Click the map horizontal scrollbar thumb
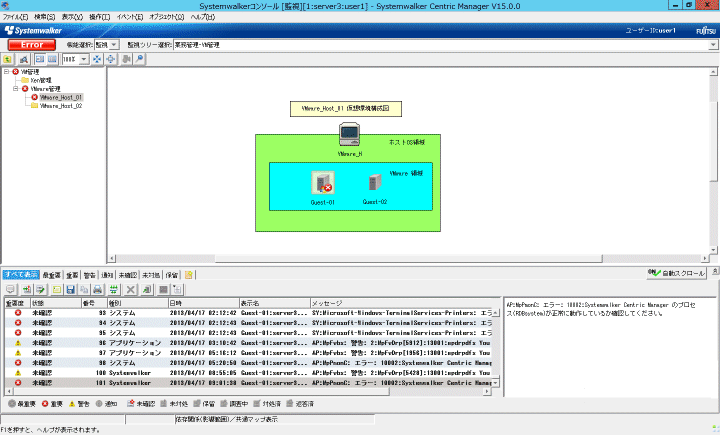The width and height of the screenshot is (720, 435). [x=409, y=259]
